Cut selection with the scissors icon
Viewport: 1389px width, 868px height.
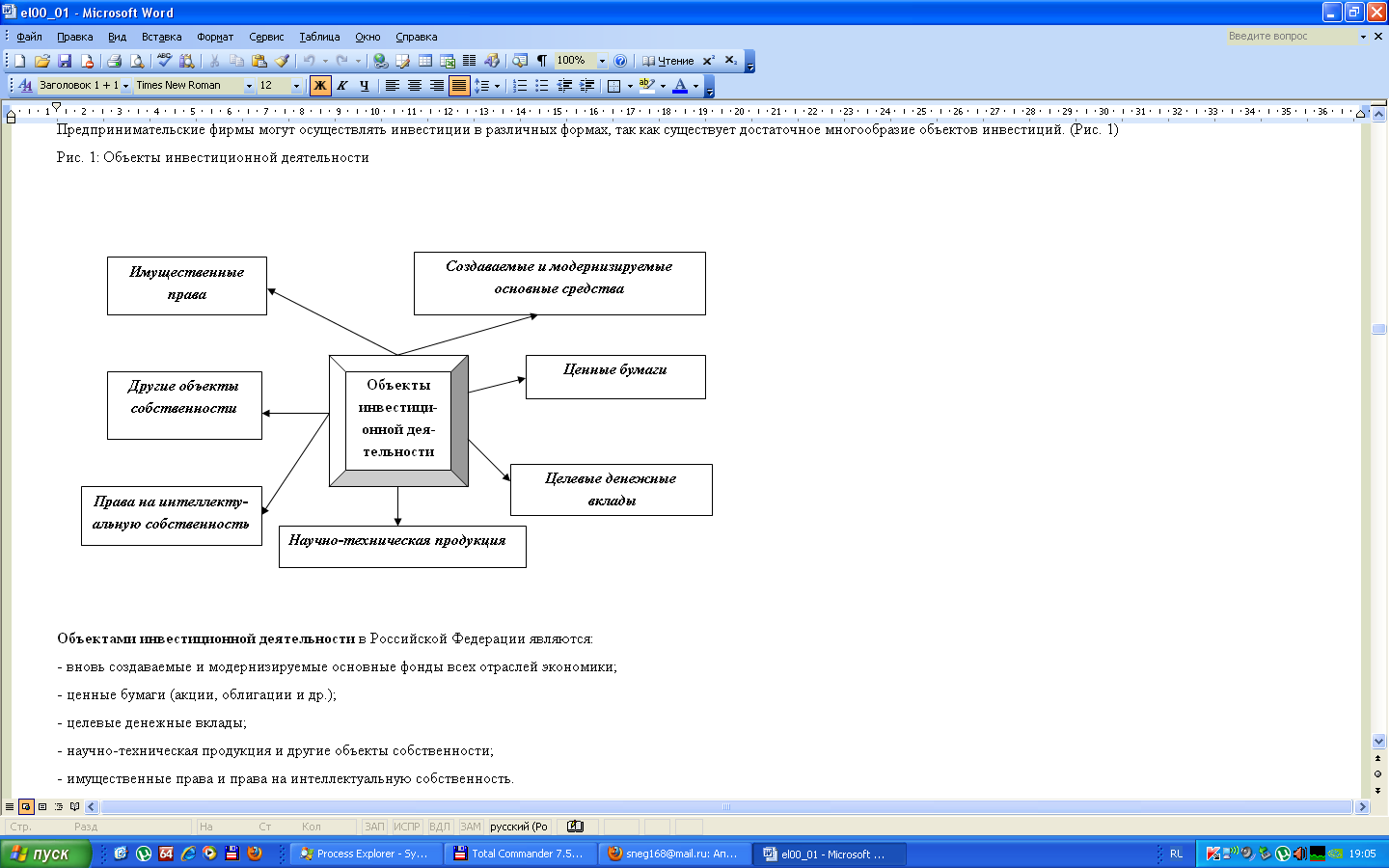[x=214, y=61]
